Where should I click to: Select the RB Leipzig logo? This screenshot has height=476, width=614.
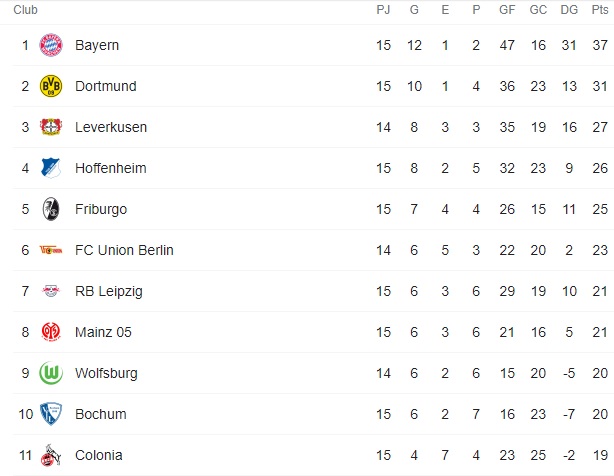[x=50, y=291]
